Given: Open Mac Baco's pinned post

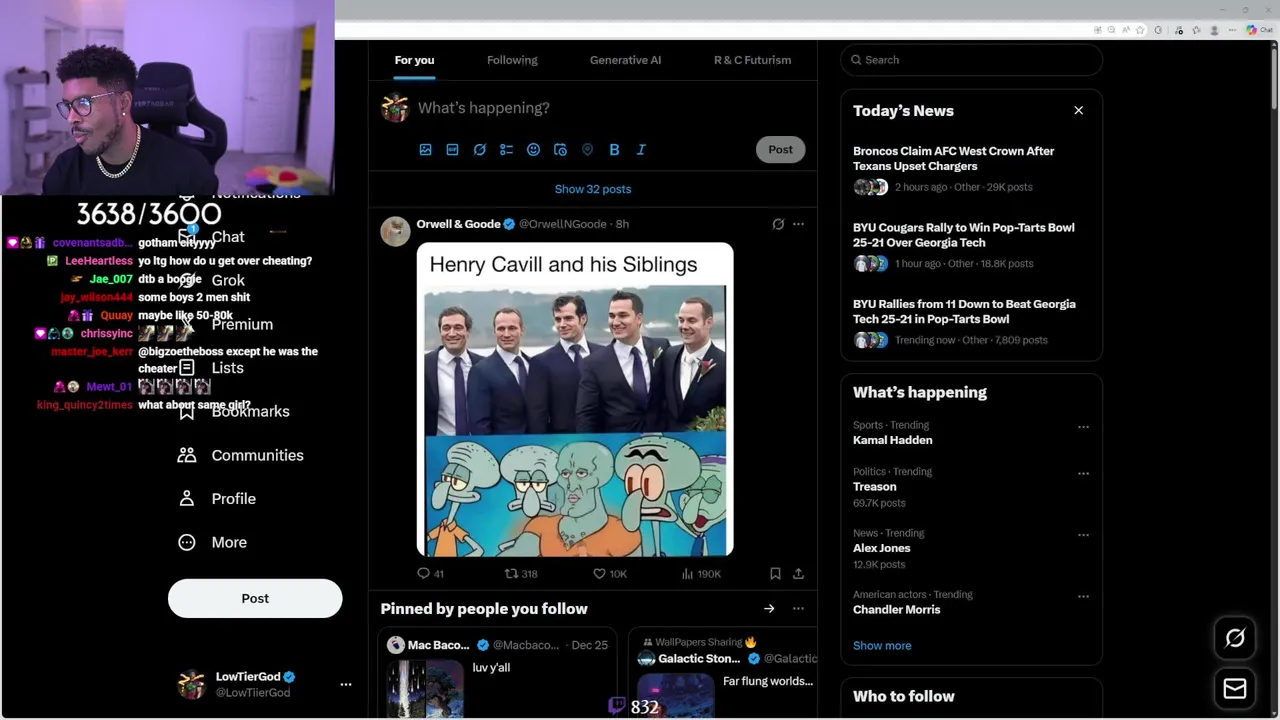Looking at the screenshot, I should tap(497, 673).
